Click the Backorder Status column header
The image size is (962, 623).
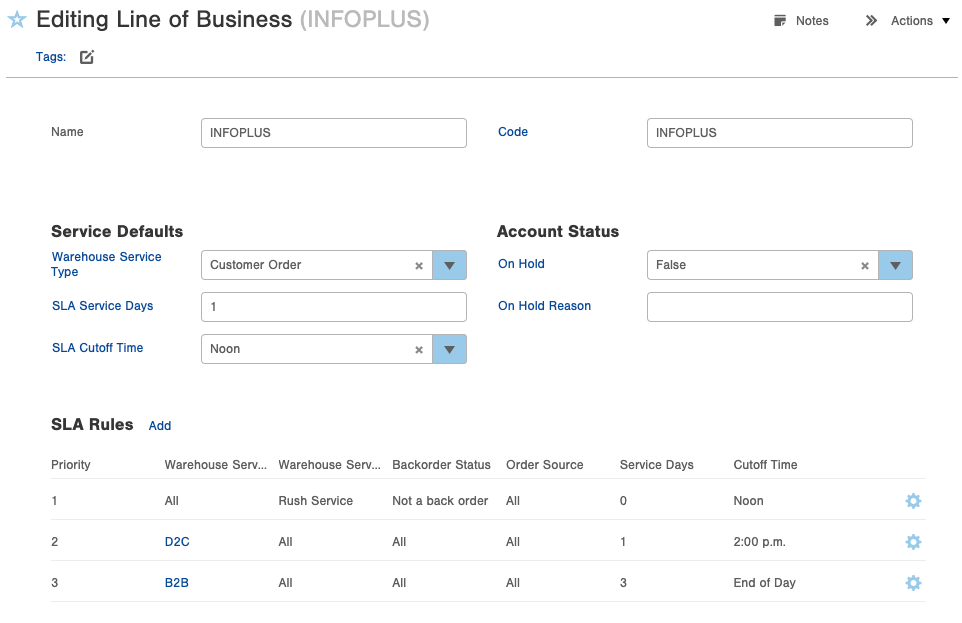click(x=441, y=465)
